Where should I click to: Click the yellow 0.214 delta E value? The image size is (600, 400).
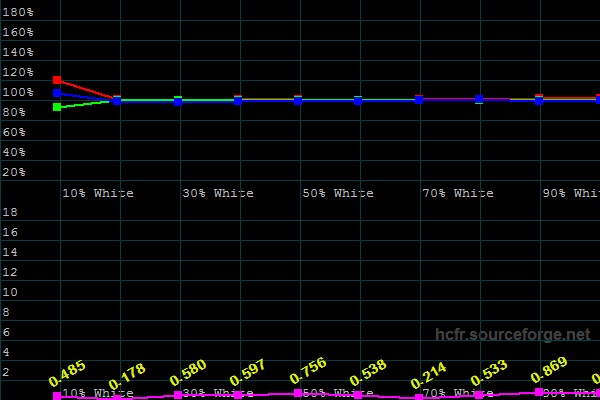pos(429,375)
